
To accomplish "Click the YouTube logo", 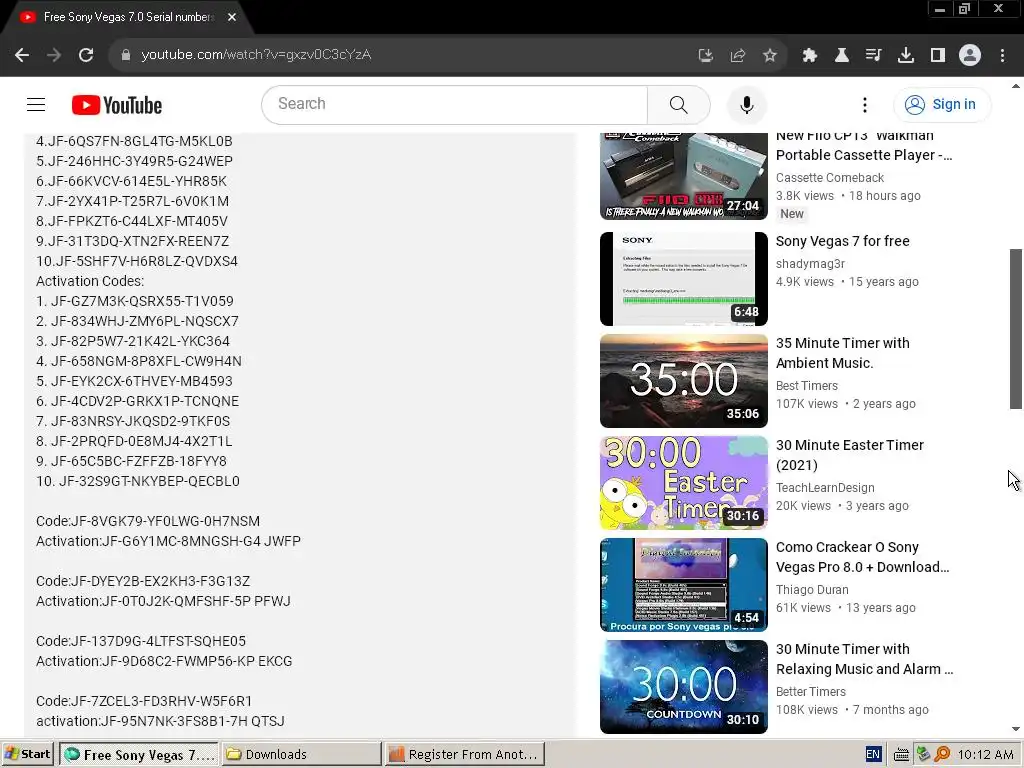I will 117,105.
